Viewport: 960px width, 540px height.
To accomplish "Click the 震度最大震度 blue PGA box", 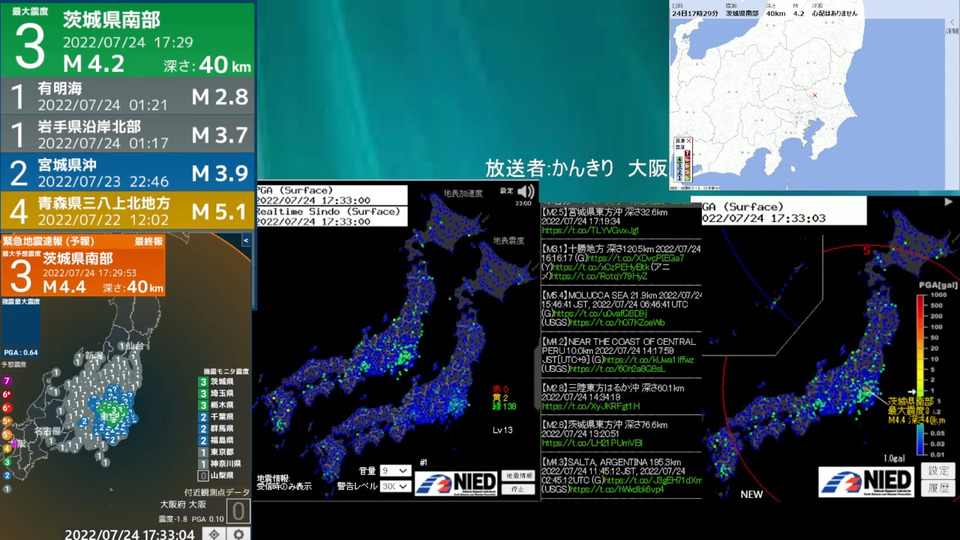I will [21, 331].
